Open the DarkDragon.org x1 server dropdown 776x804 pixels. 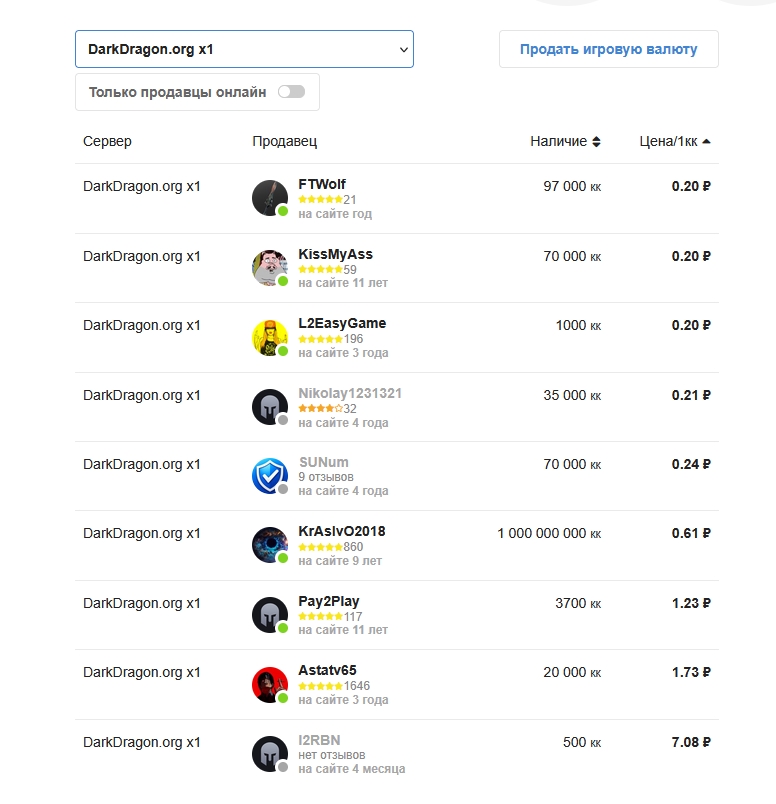point(244,49)
